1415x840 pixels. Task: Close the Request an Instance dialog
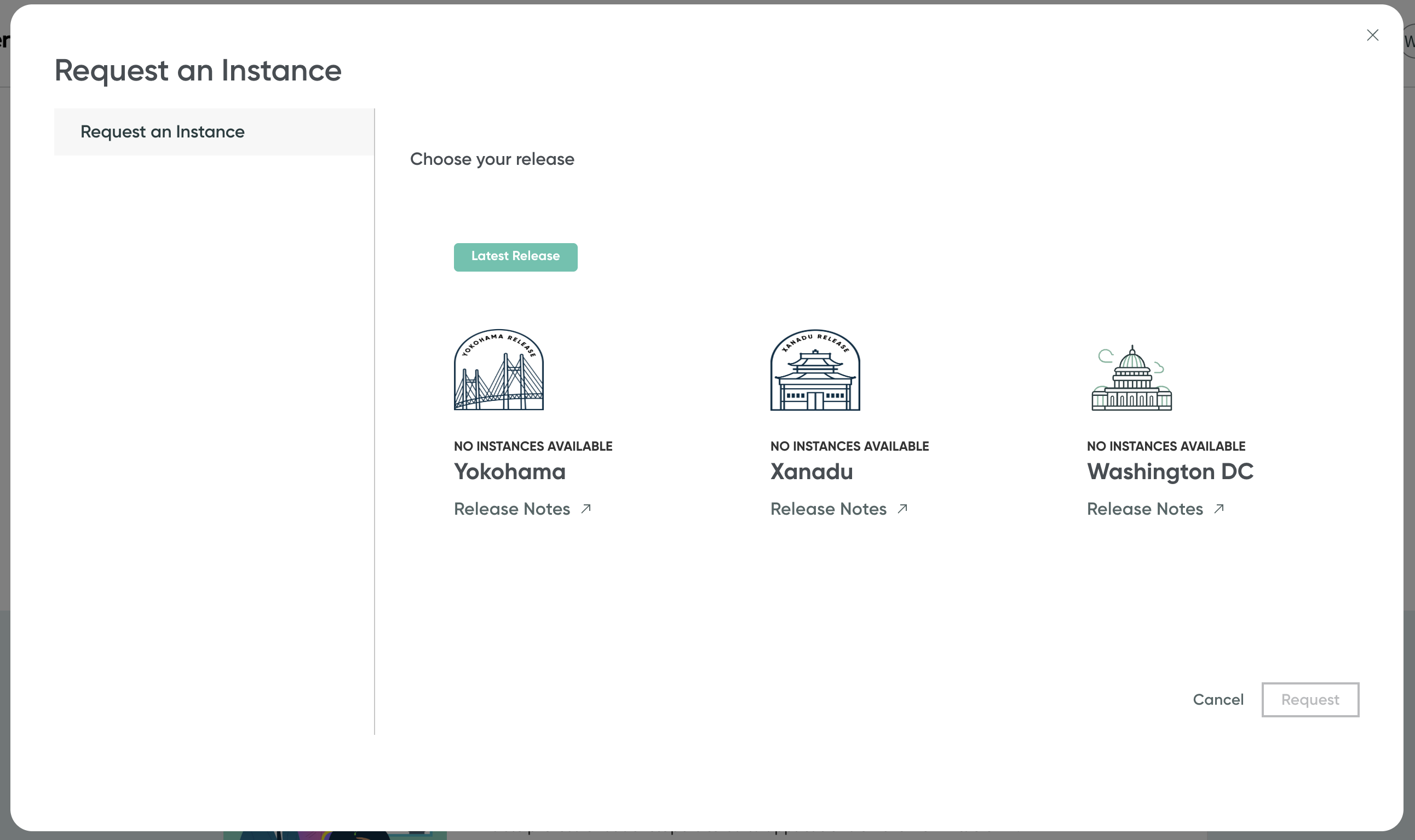[1372, 35]
